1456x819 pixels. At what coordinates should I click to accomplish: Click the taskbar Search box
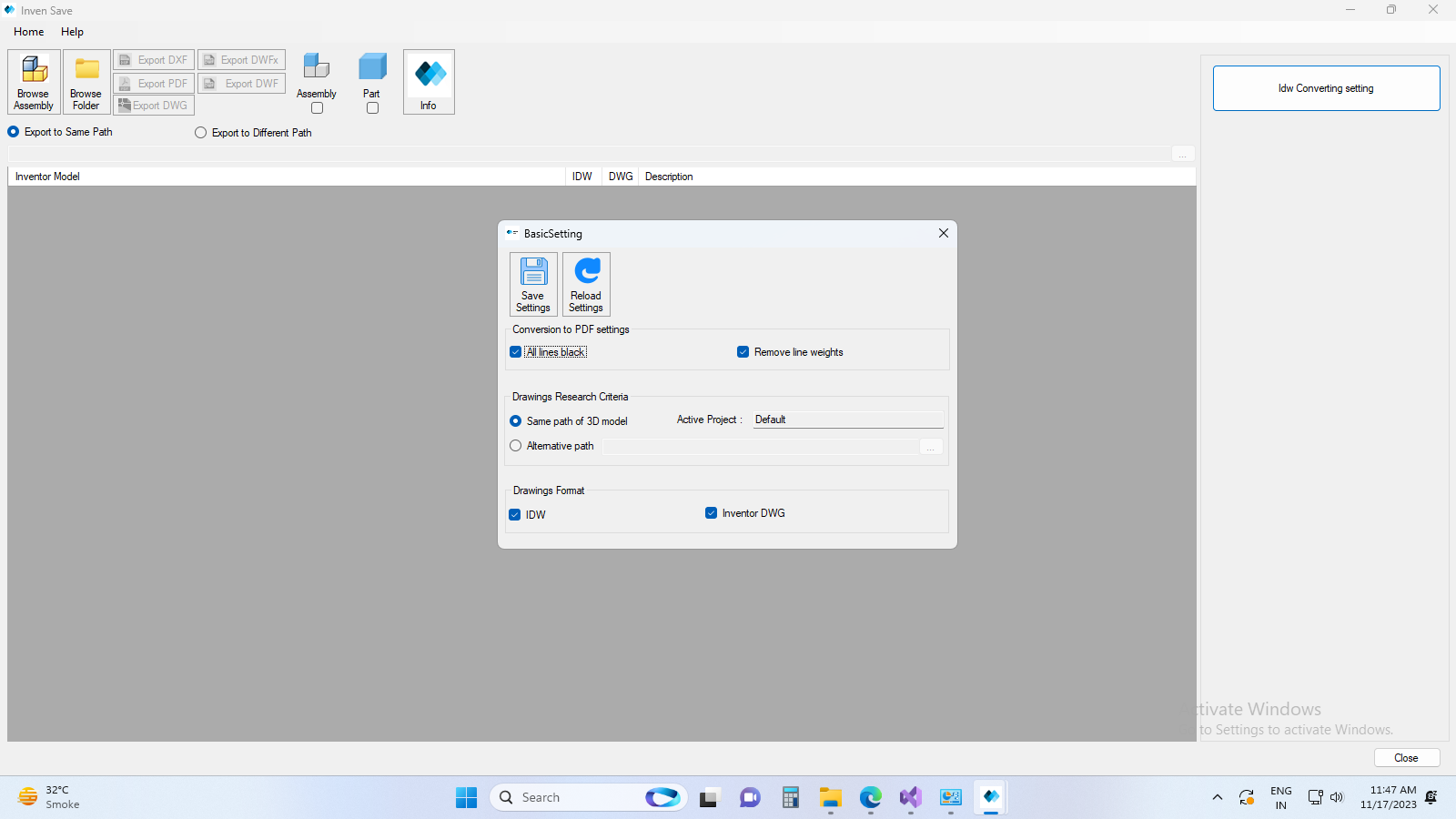(588, 797)
